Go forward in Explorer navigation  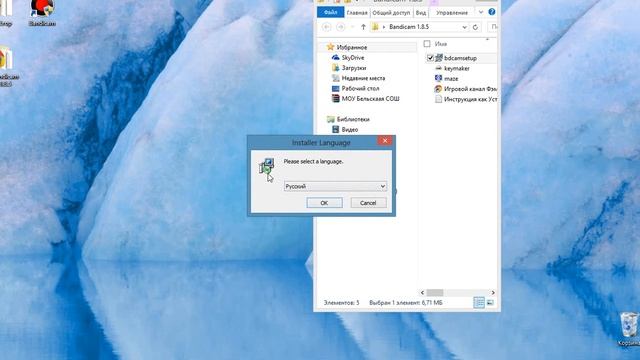pyautogui.click(x=340, y=27)
